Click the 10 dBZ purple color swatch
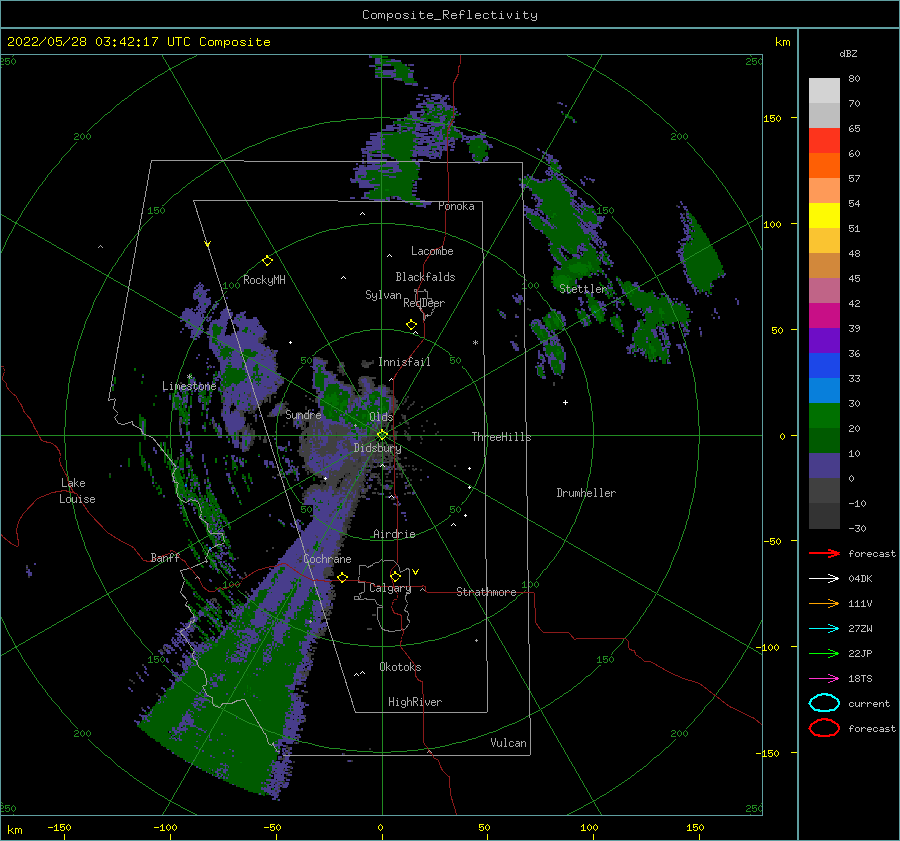900x841 pixels. 824,466
